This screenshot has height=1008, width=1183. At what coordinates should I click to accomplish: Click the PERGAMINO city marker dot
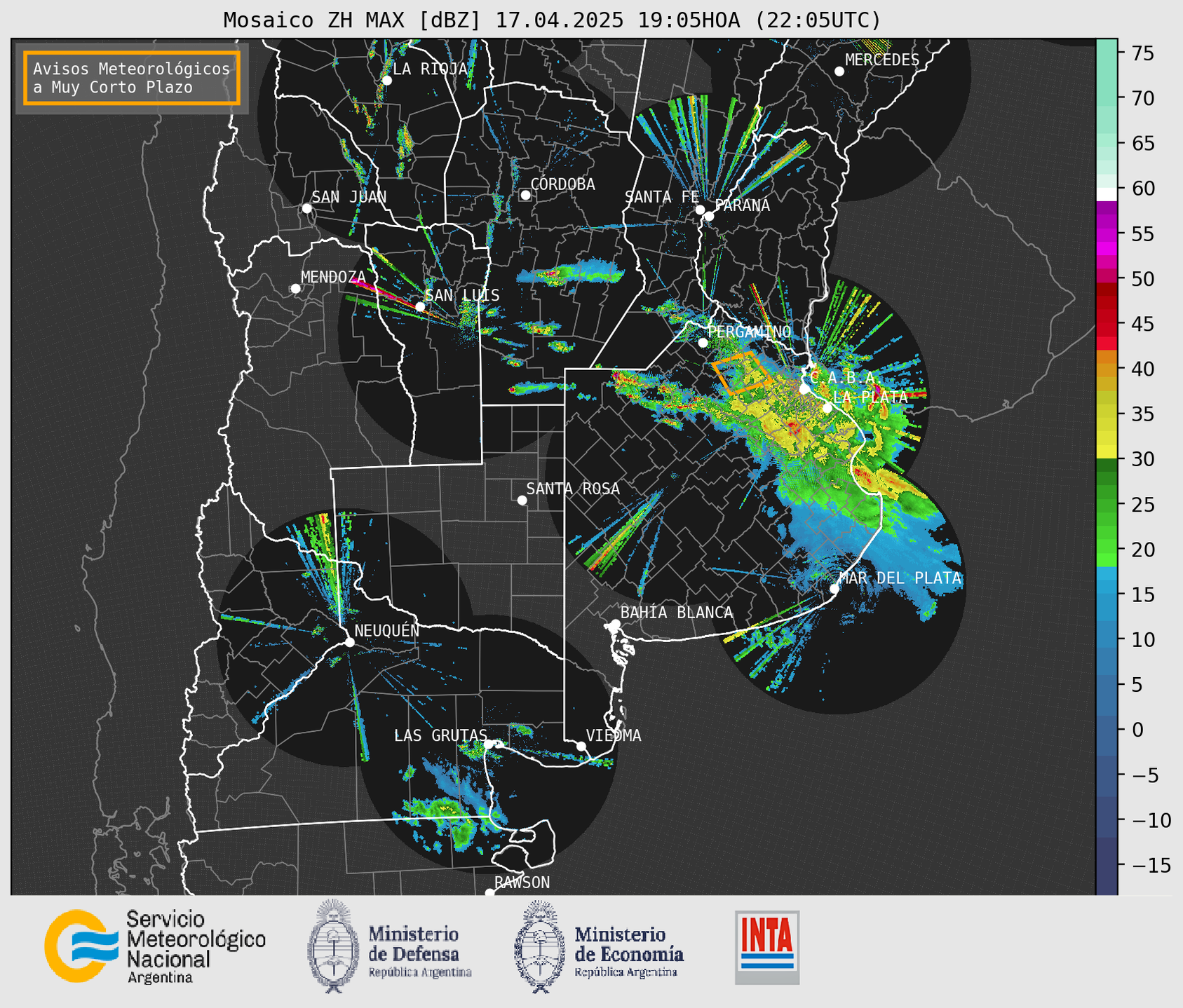tap(703, 343)
